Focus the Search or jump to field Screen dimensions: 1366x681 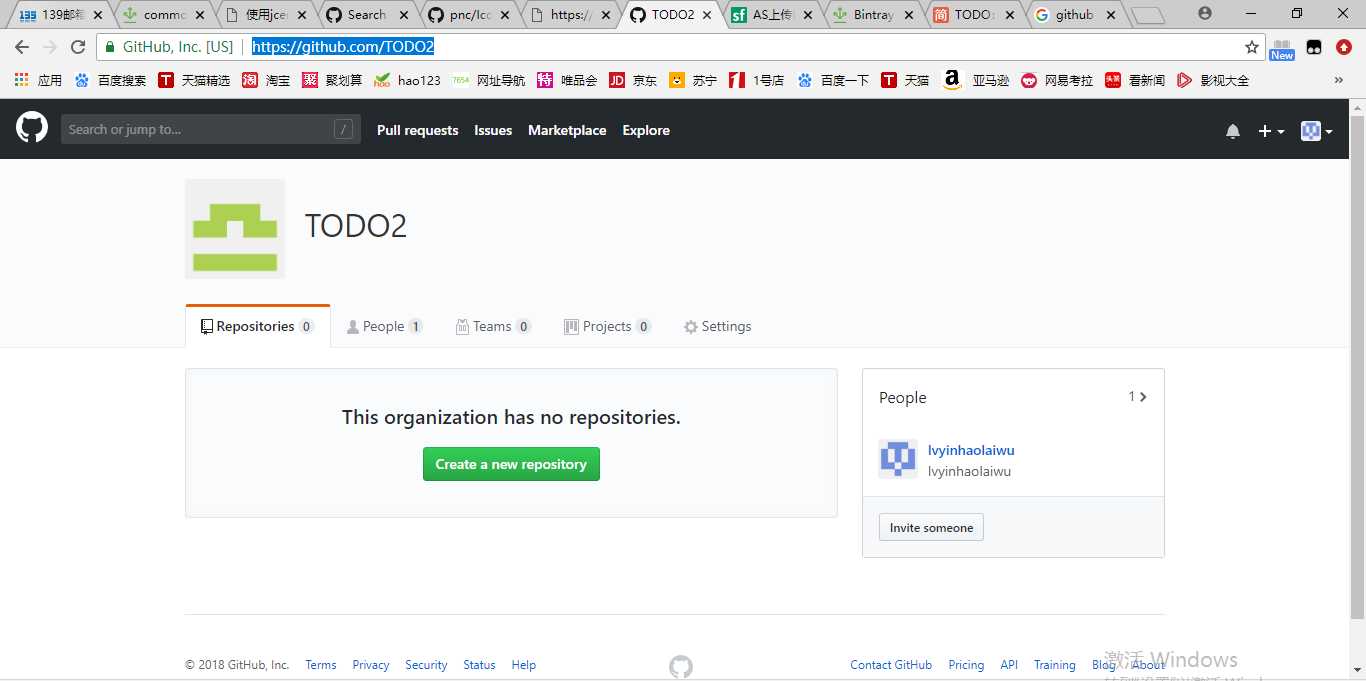click(x=210, y=129)
